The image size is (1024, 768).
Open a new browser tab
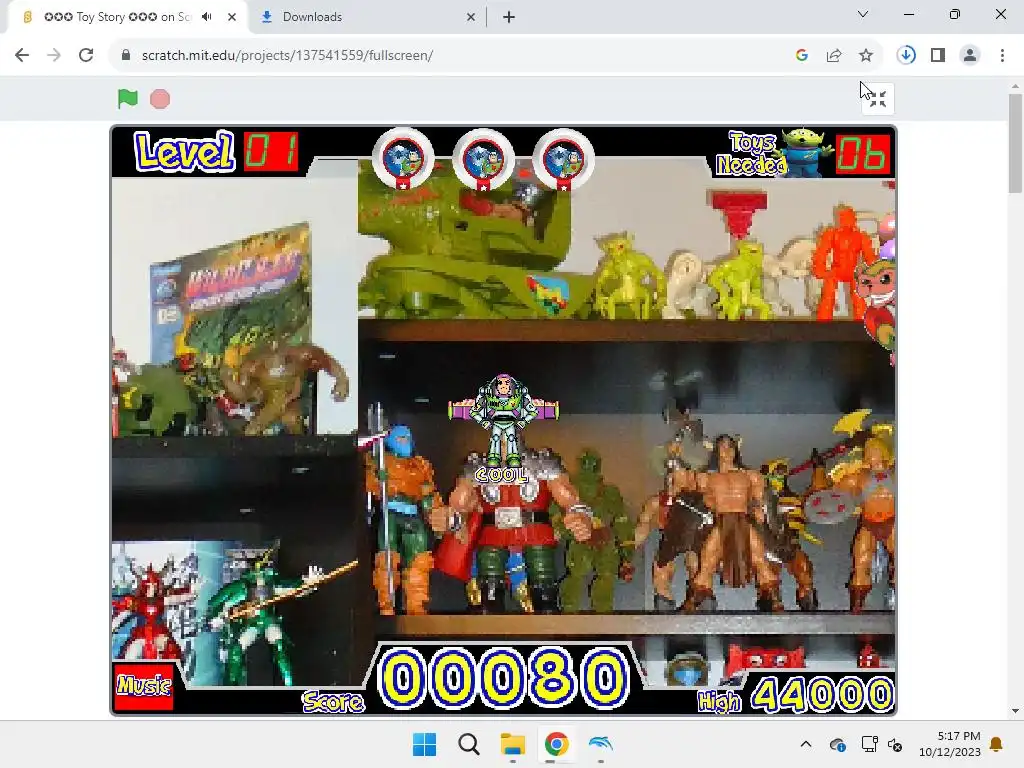[509, 17]
